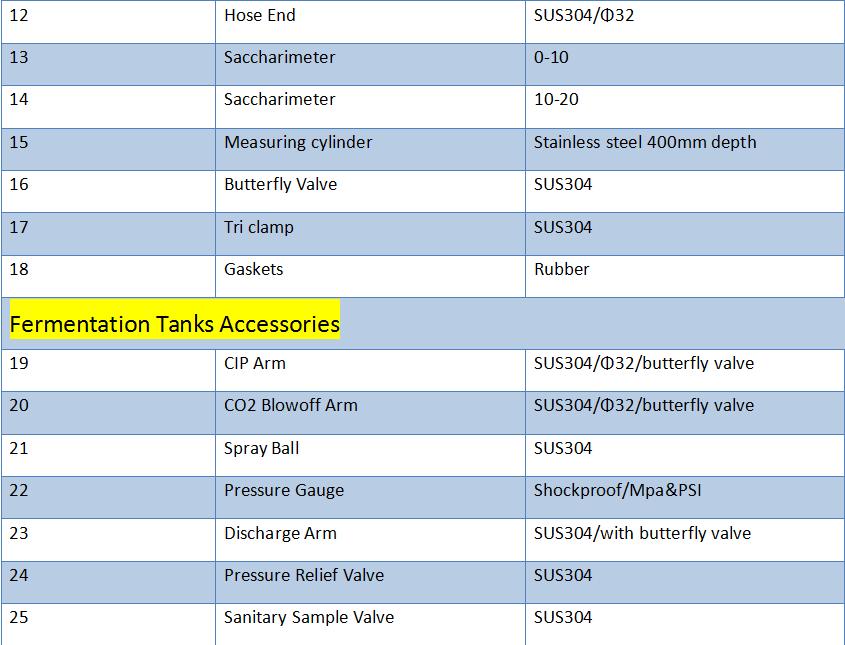Click the Sanitary Sample Valve text
The image size is (845, 645).
(309, 618)
